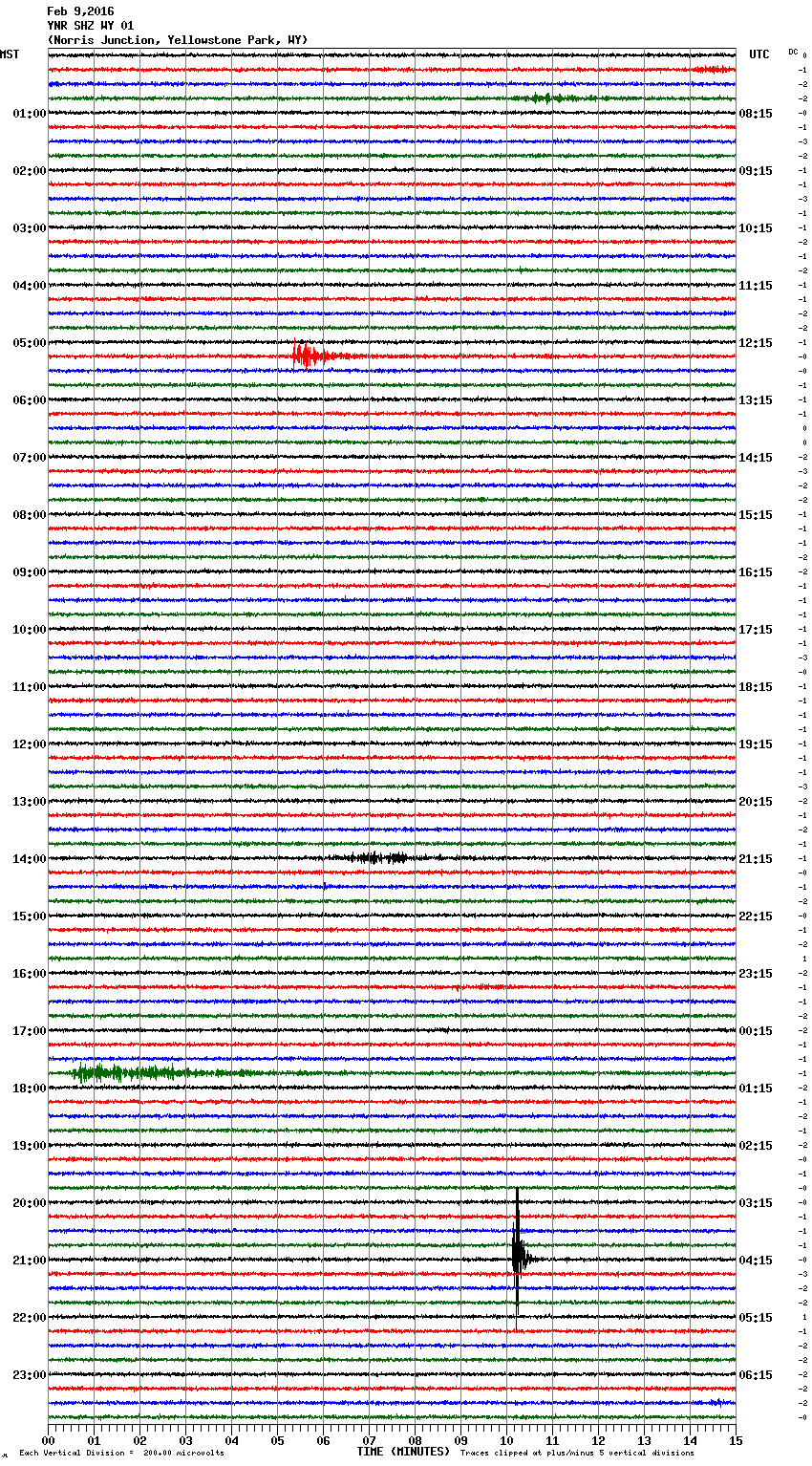This screenshot has height=1466, width=812.
Task: Click the MST column header
Action: pyautogui.click(x=10, y=54)
